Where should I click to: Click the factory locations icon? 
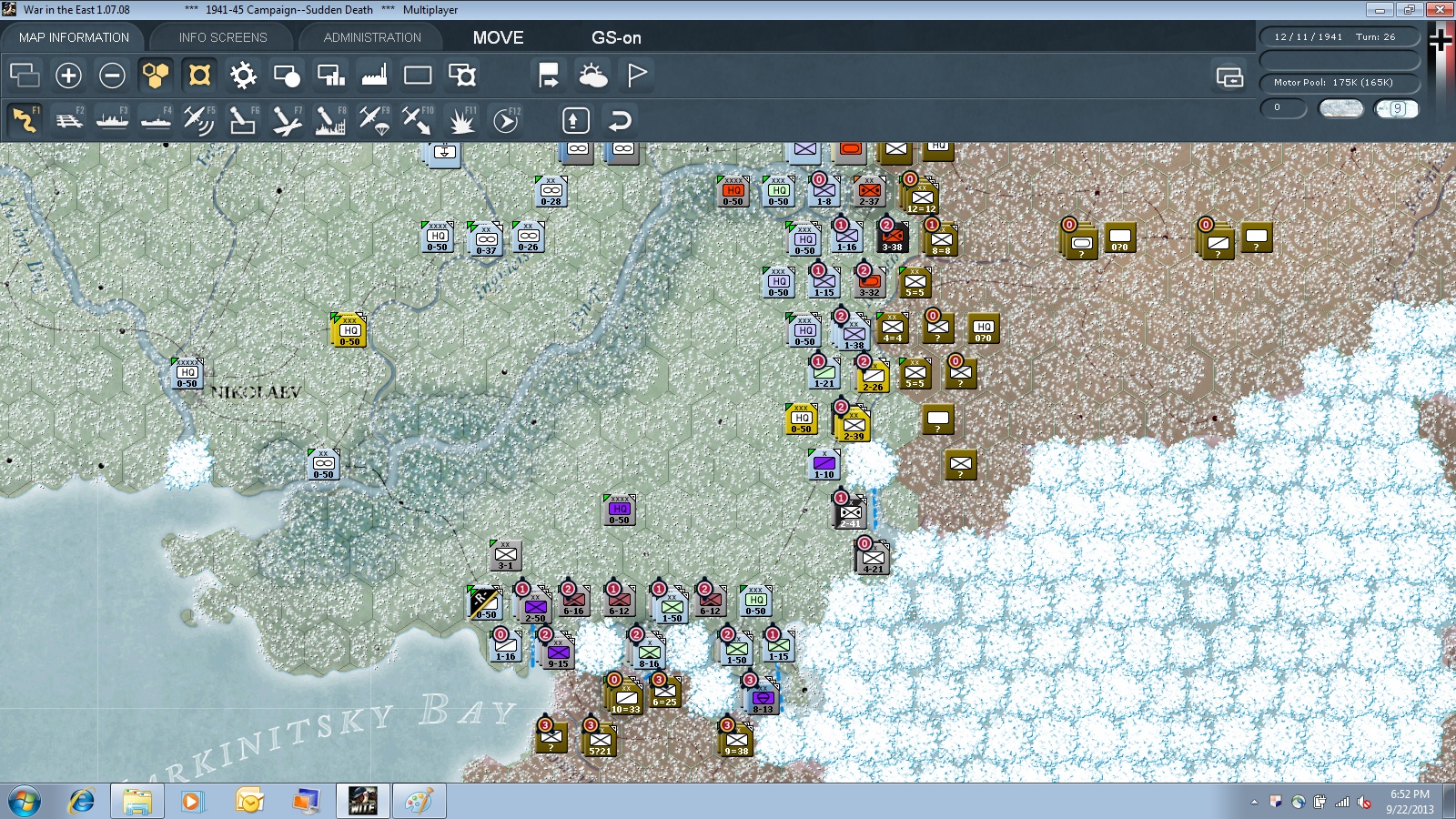374,76
